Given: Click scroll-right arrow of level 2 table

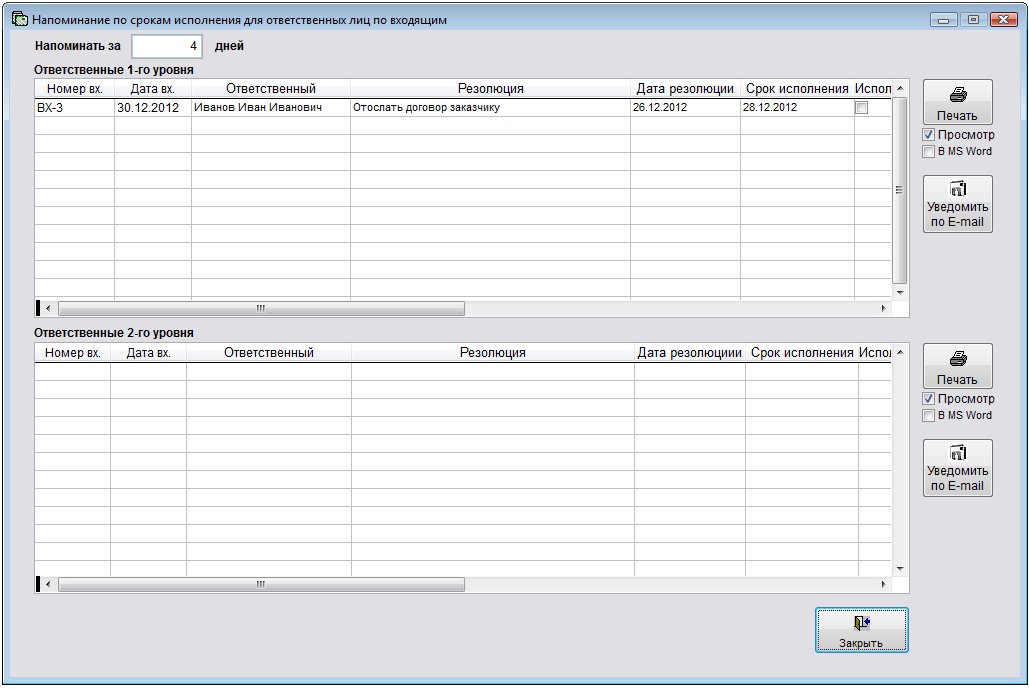Looking at the screenshot, I should coord(884,584).
